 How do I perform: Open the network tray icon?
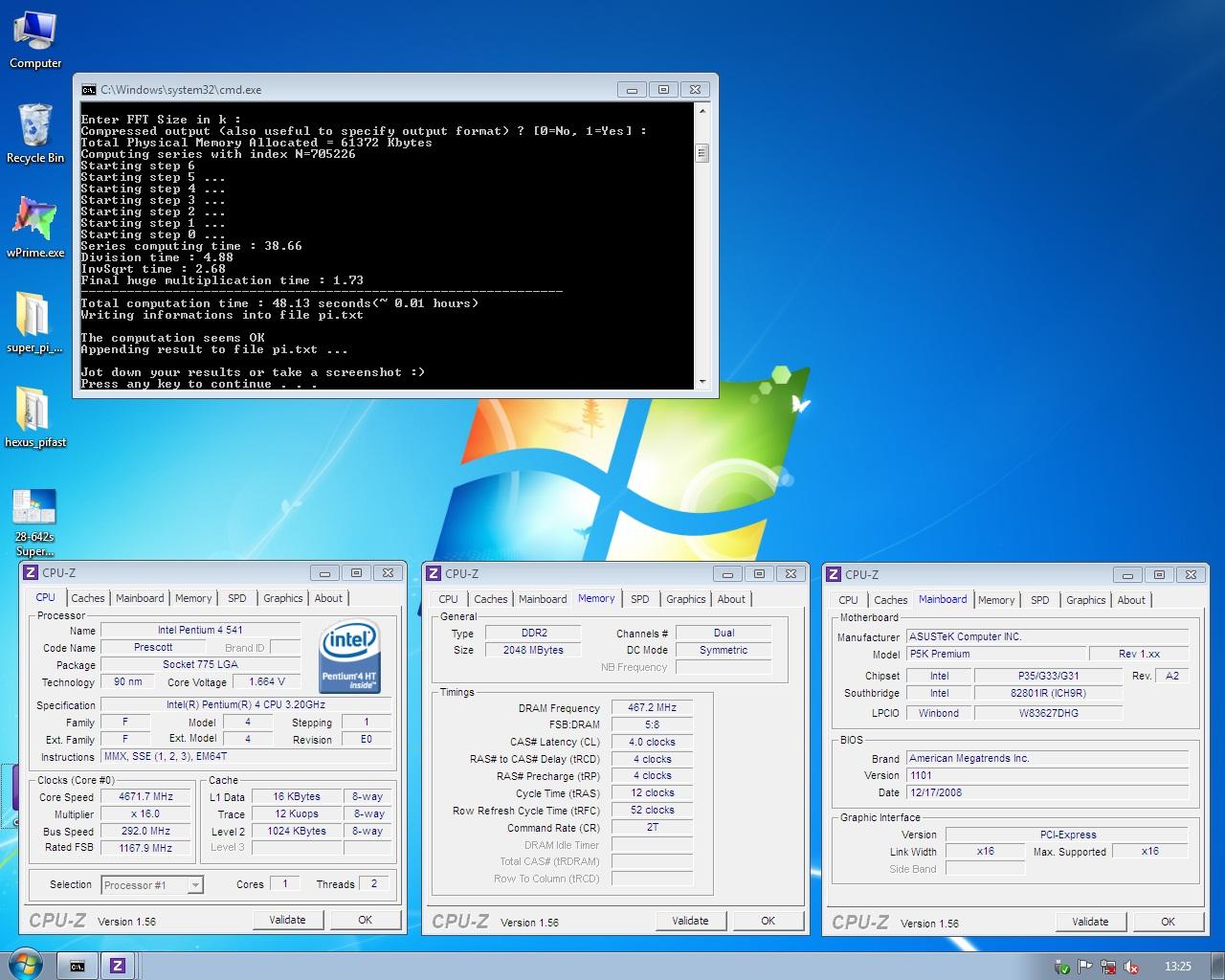click(x=1108, y=967)
